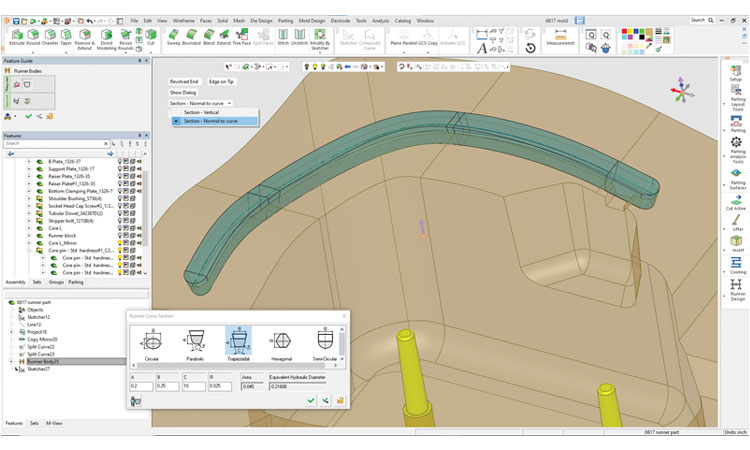Switch to the M-View tab

[54, 423]
